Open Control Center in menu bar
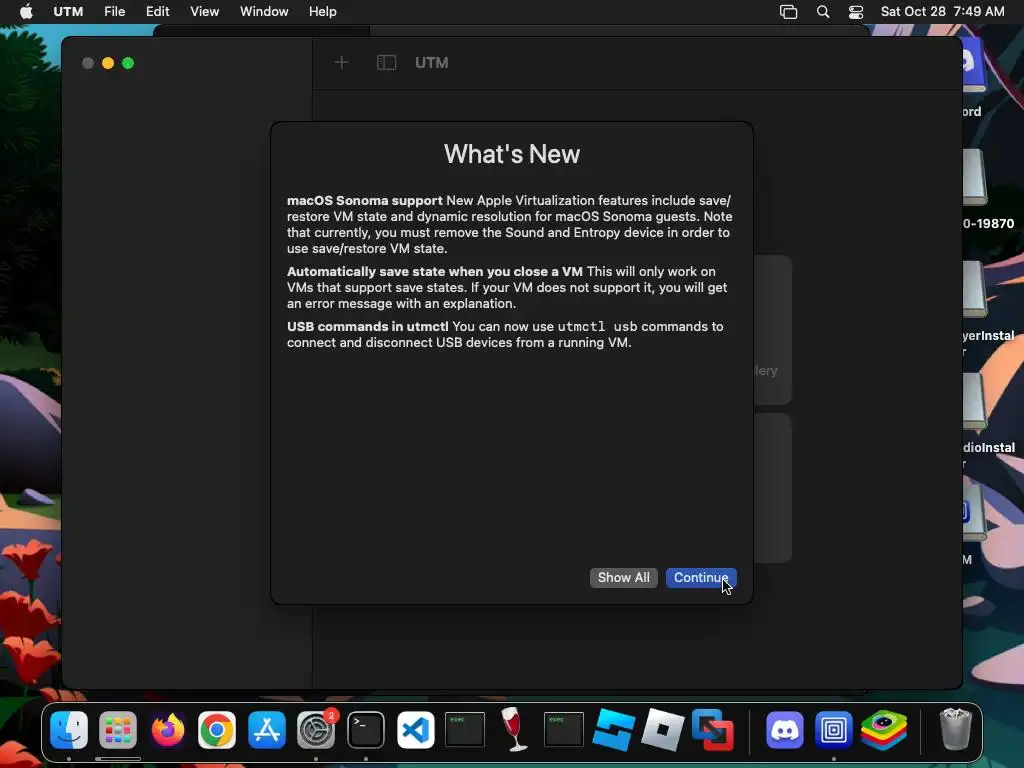This screenshot has height=768, width=1024. (856, 12)
